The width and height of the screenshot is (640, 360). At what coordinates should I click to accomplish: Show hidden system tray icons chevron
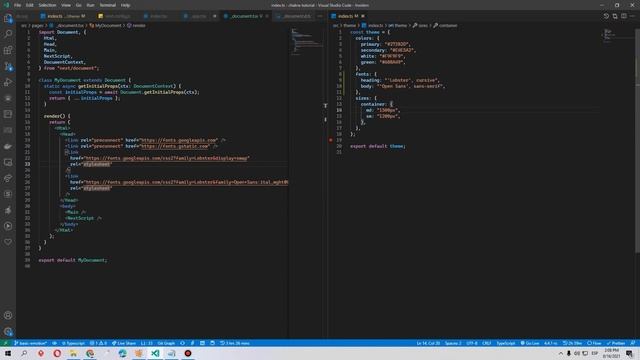pos(560,353)
